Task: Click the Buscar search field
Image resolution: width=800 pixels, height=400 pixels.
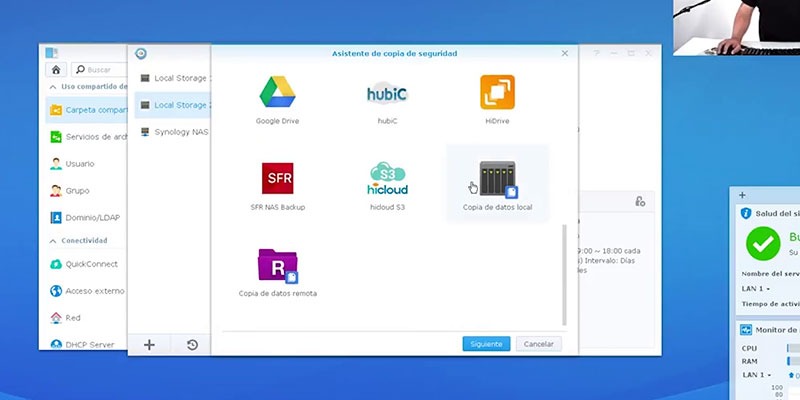Action: (x=99, y=69)
